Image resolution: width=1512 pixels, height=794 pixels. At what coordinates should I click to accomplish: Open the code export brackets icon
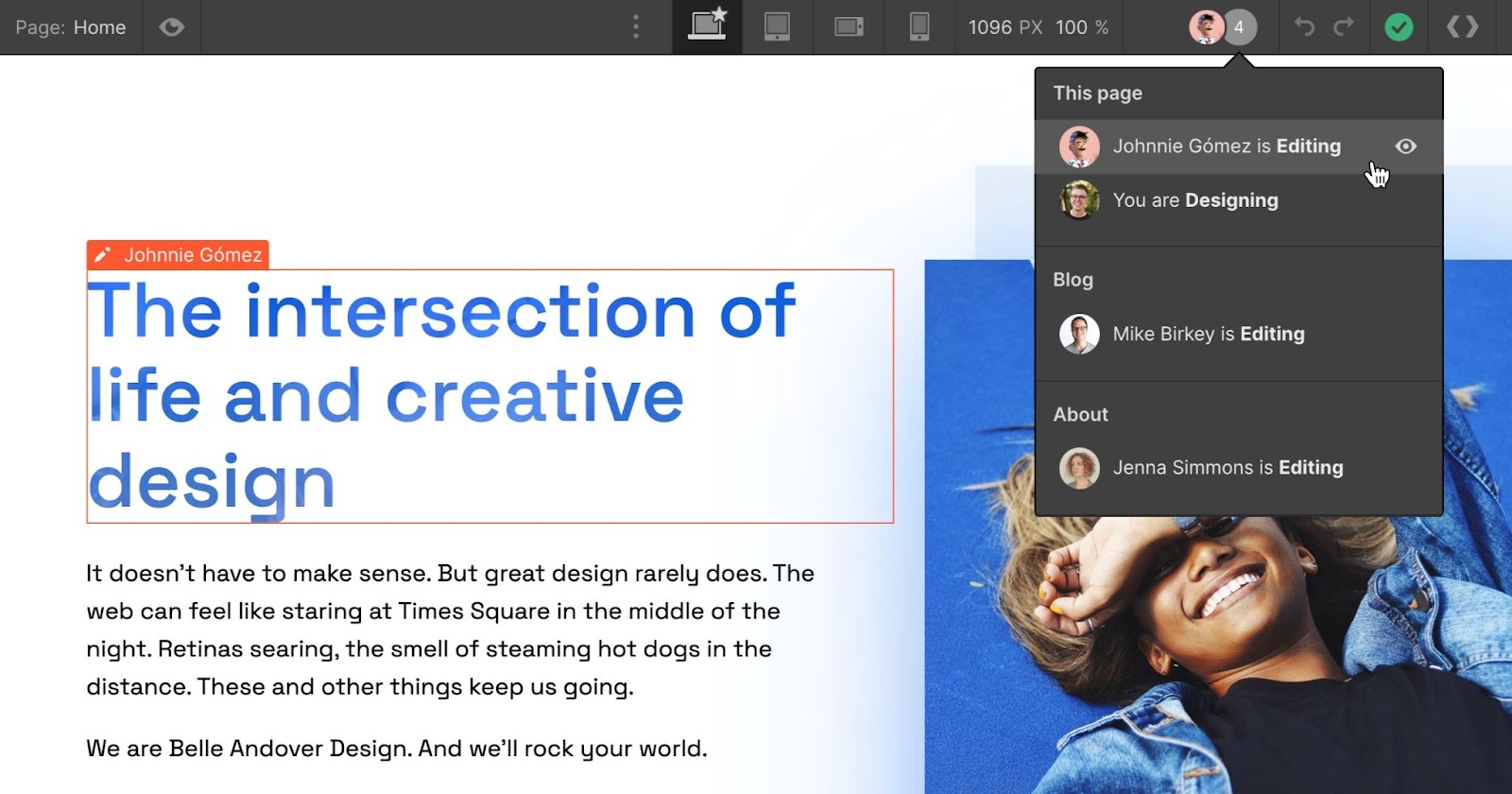tap(1462, 26)
